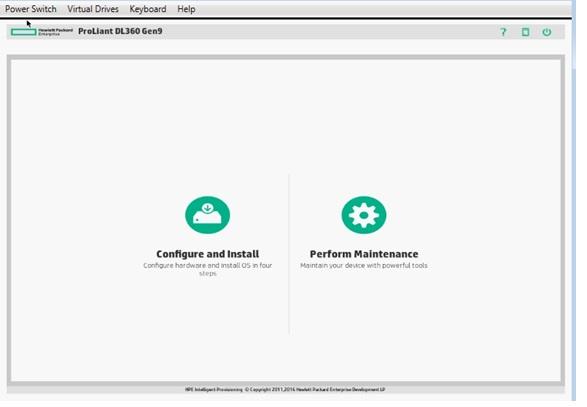Open the Virtual Drives menu
Image resolution: width=587 pixels, height=407 pixels.
(93, 9)
